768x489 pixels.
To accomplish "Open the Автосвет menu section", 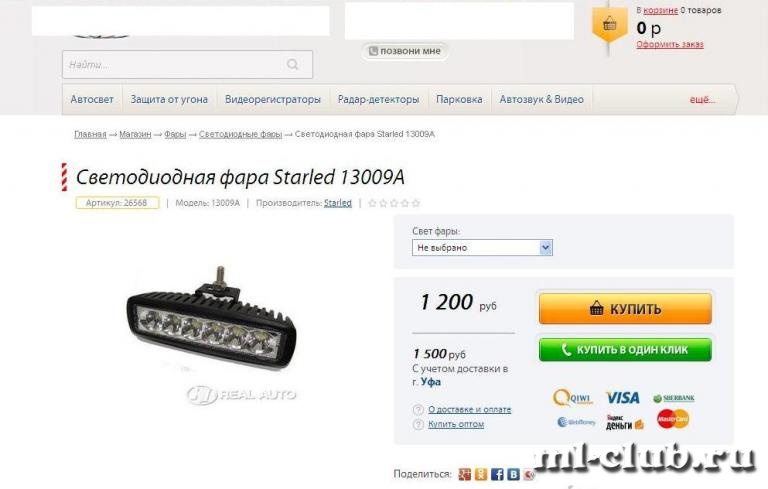I will pyautogui.click(x=92, y=99).
